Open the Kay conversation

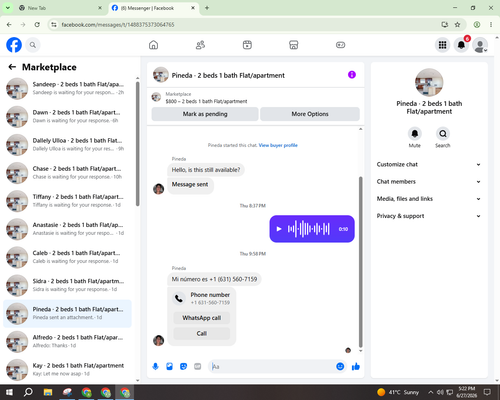pos(67,369)
